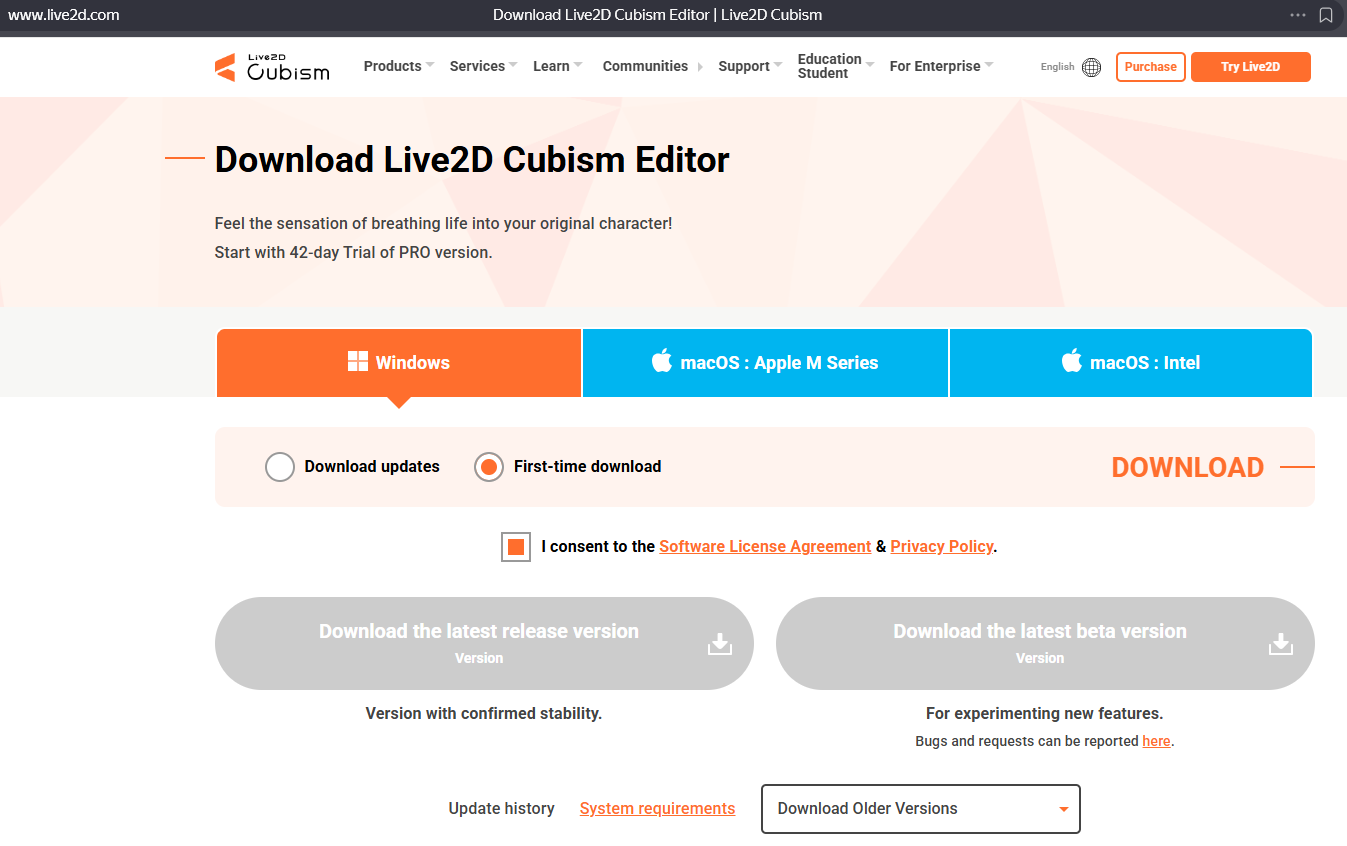
Task: Select the First-time download radio button
Action: 489,467
